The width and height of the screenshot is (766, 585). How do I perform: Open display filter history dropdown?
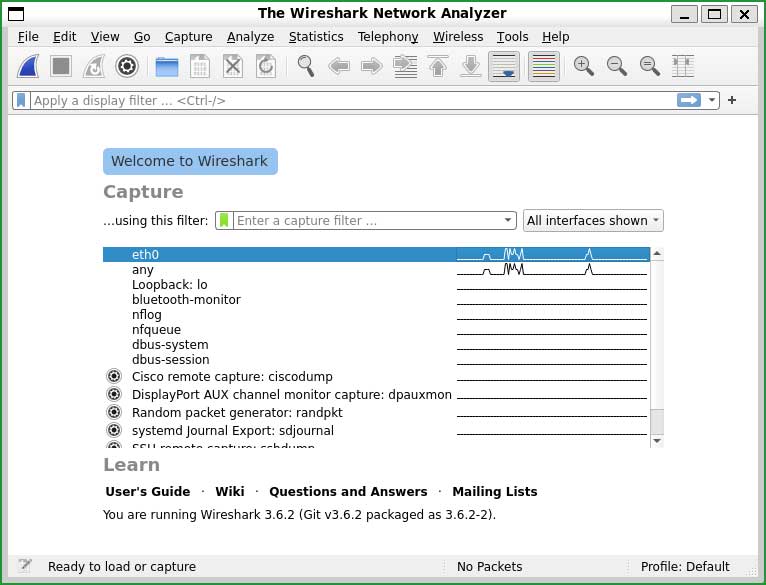click(x=712, y=100)
